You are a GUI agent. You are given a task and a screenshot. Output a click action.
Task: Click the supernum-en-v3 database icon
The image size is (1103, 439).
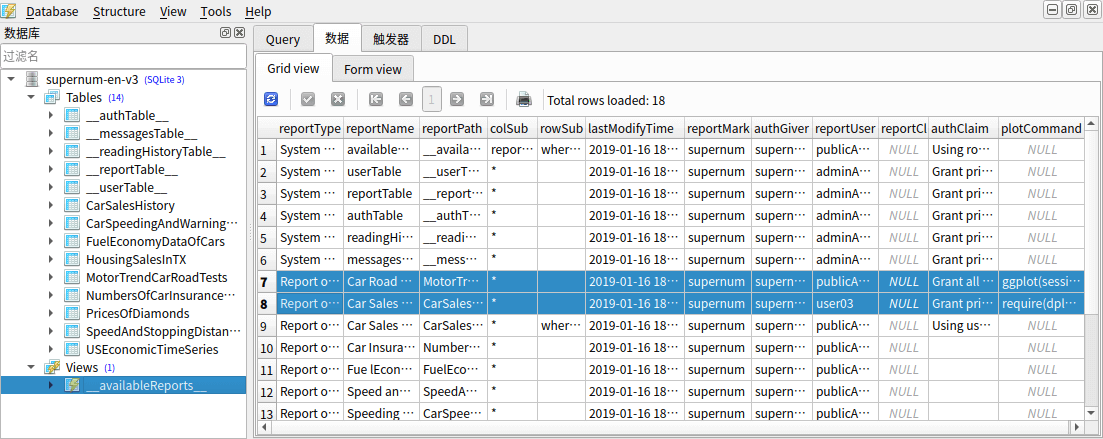[31, 79]
